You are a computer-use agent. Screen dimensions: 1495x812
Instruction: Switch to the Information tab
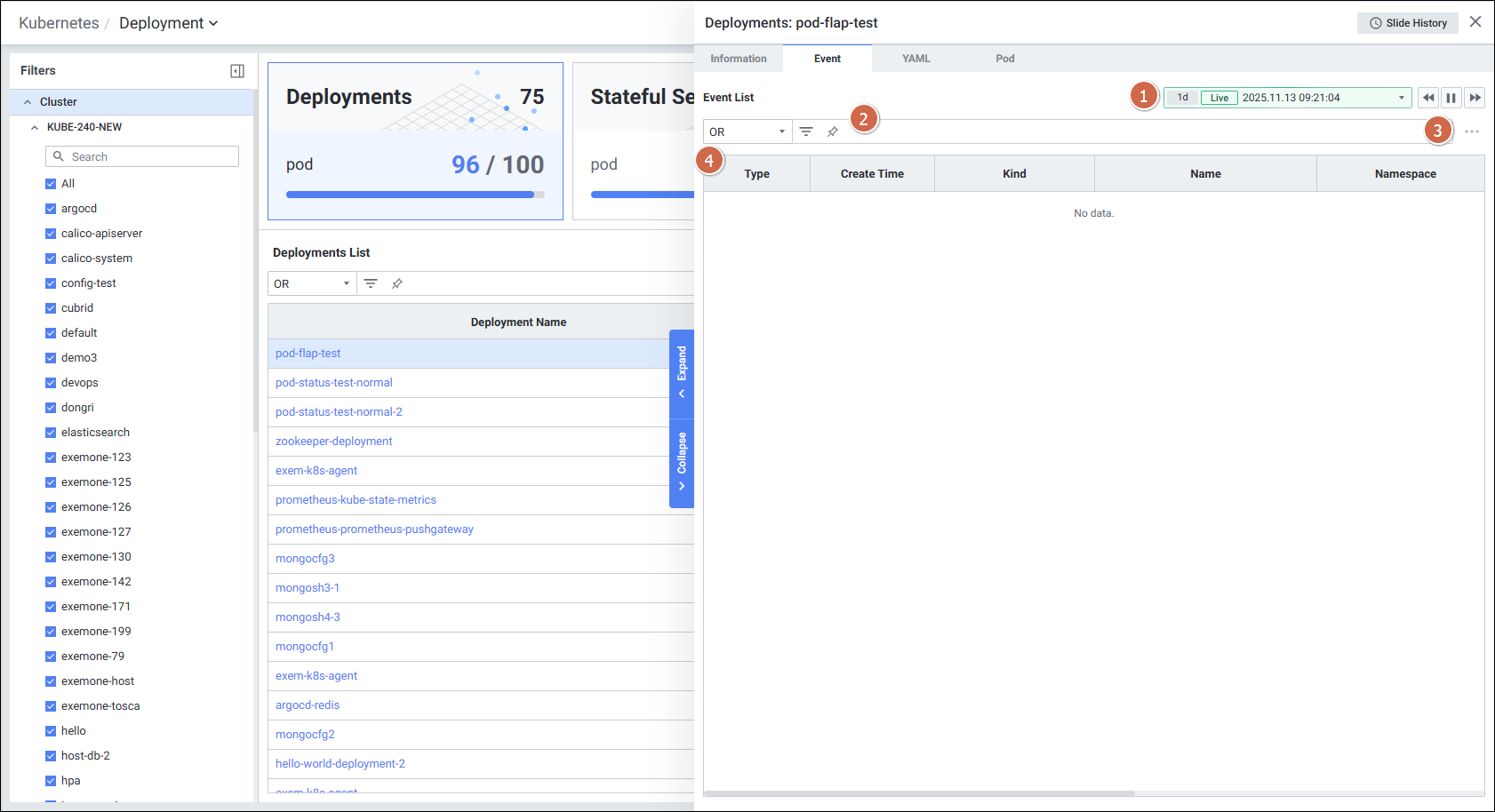(x=738, y=59)
